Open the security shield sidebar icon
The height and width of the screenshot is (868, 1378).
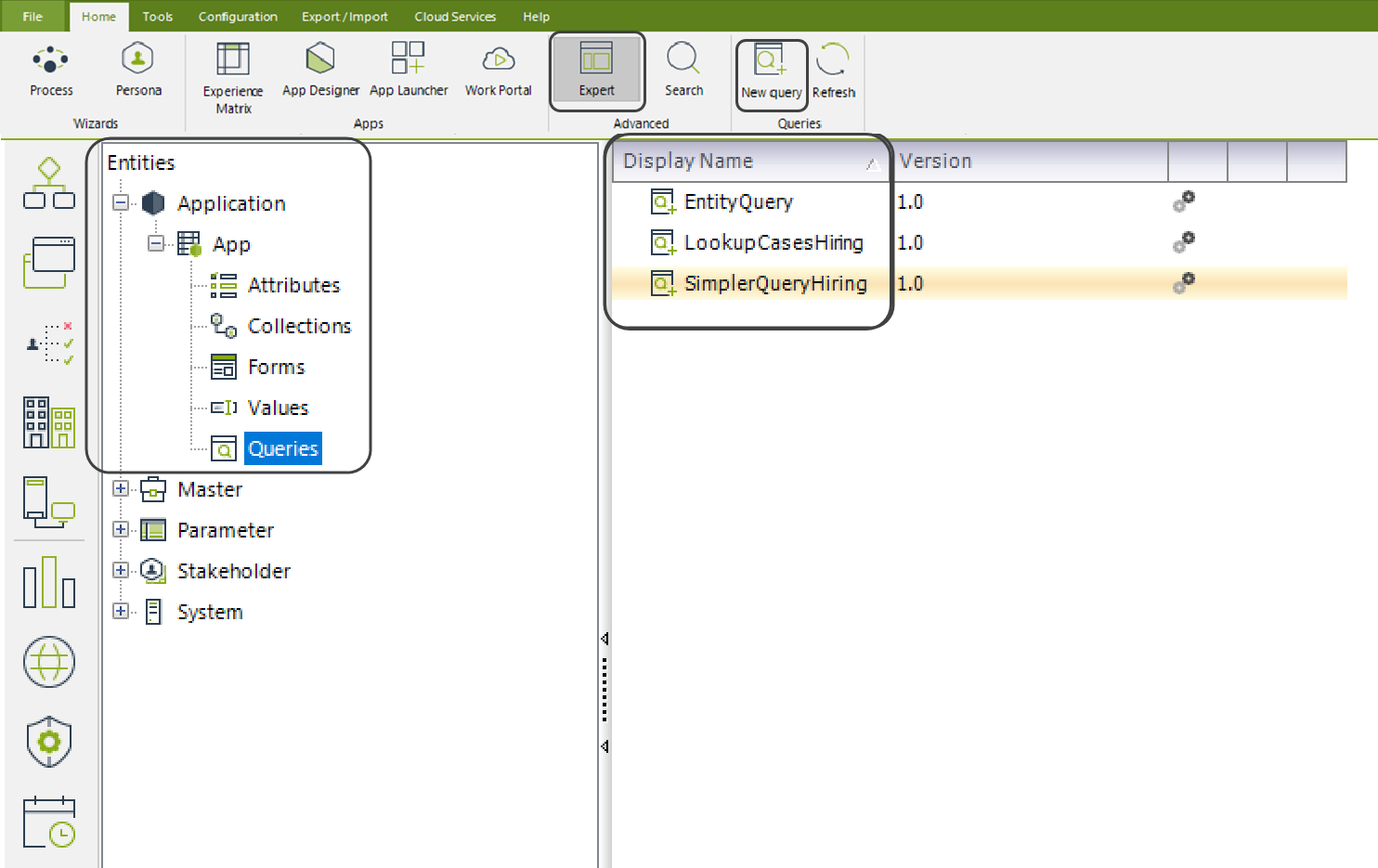pos(49,742)
